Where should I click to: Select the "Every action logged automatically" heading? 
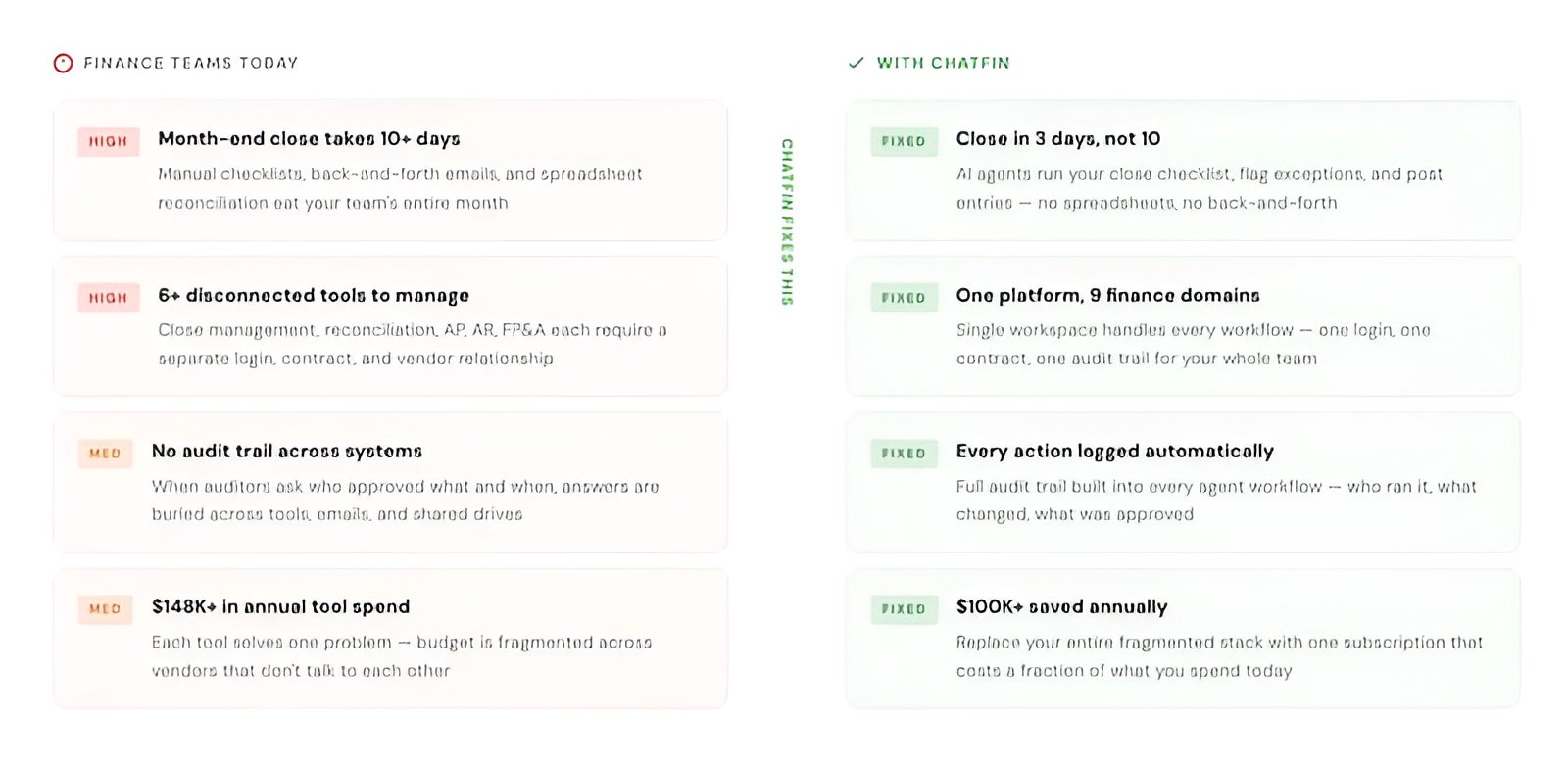pos(1115,452)
